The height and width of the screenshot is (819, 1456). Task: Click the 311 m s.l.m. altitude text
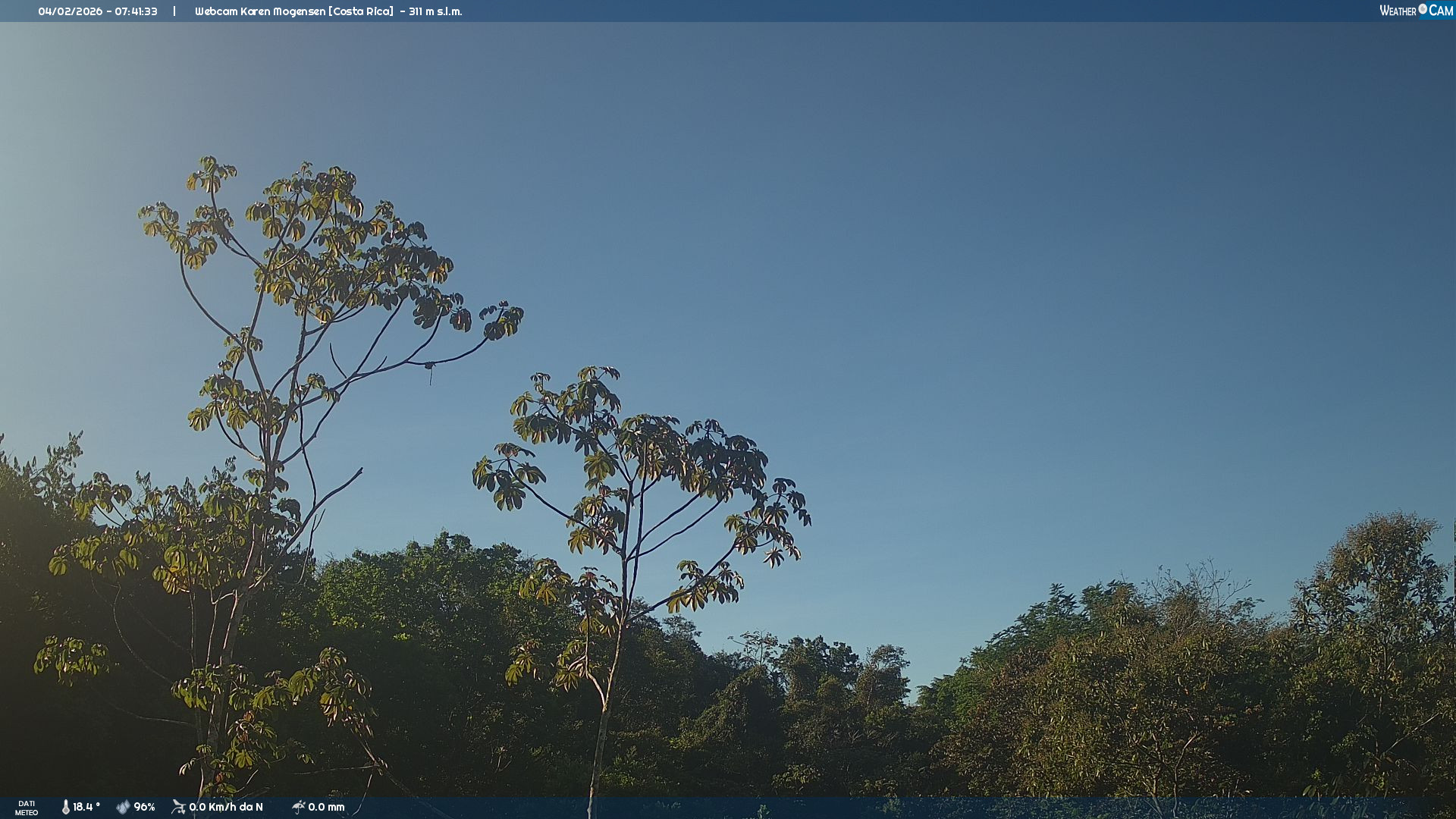click(x=435, y=11)
